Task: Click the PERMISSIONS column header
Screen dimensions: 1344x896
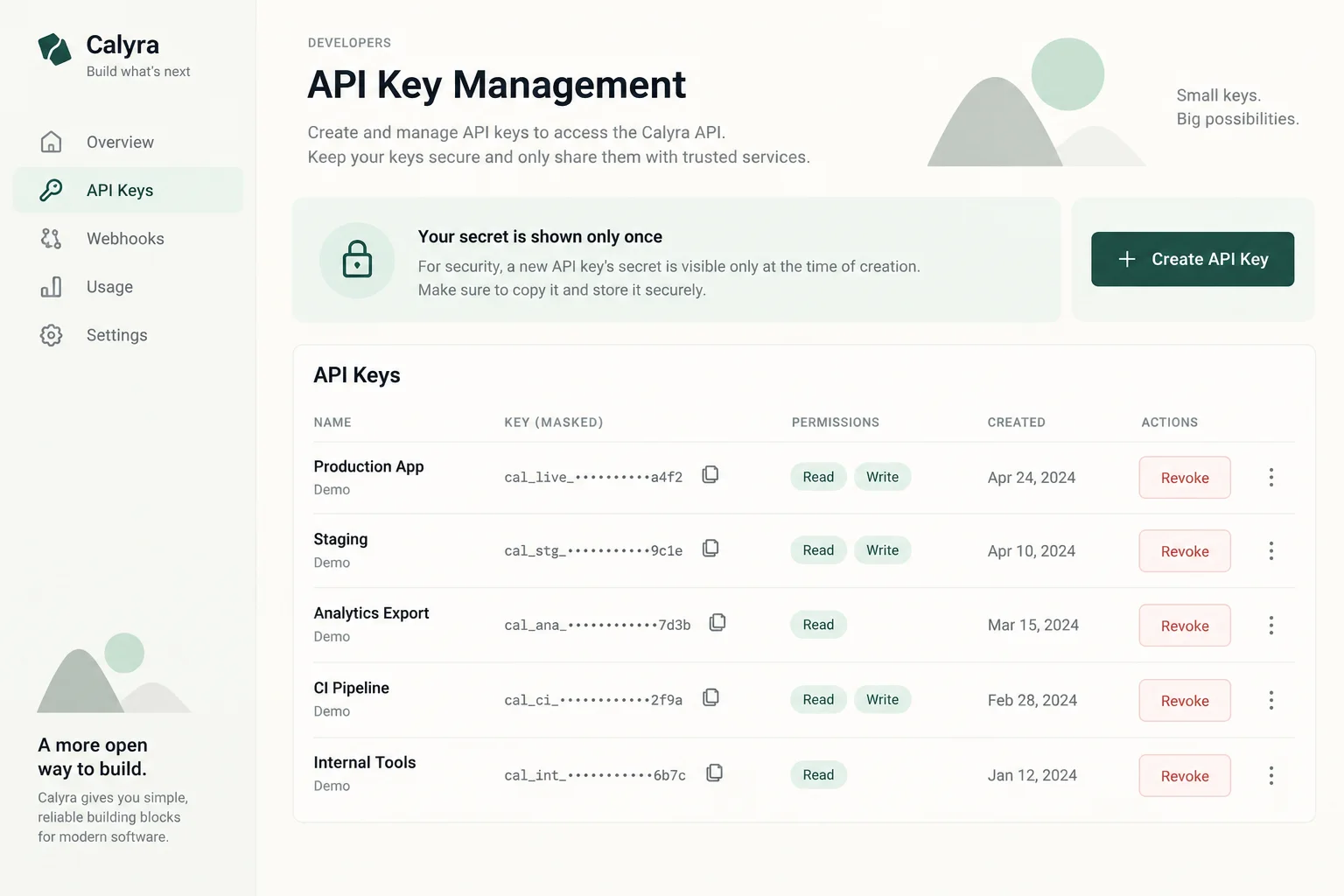Action: coord(836,423)
